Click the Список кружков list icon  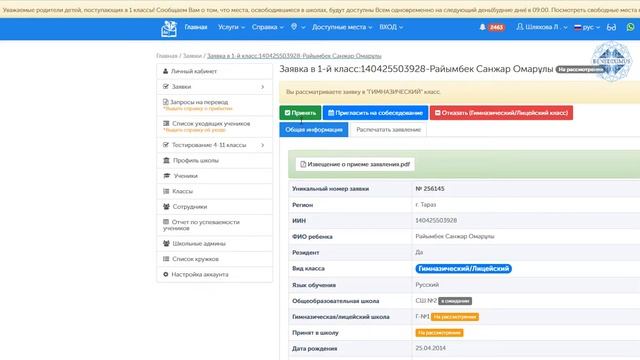tap(166, 259)
